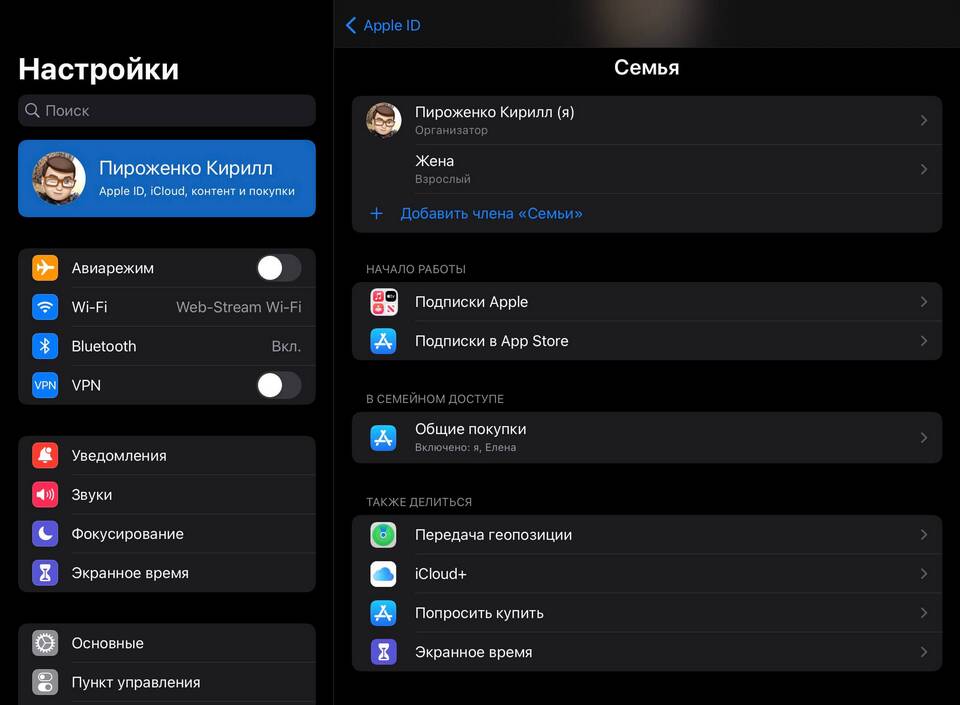
Task: Tap Попросить купить label
Action: (x=479, y=613)
